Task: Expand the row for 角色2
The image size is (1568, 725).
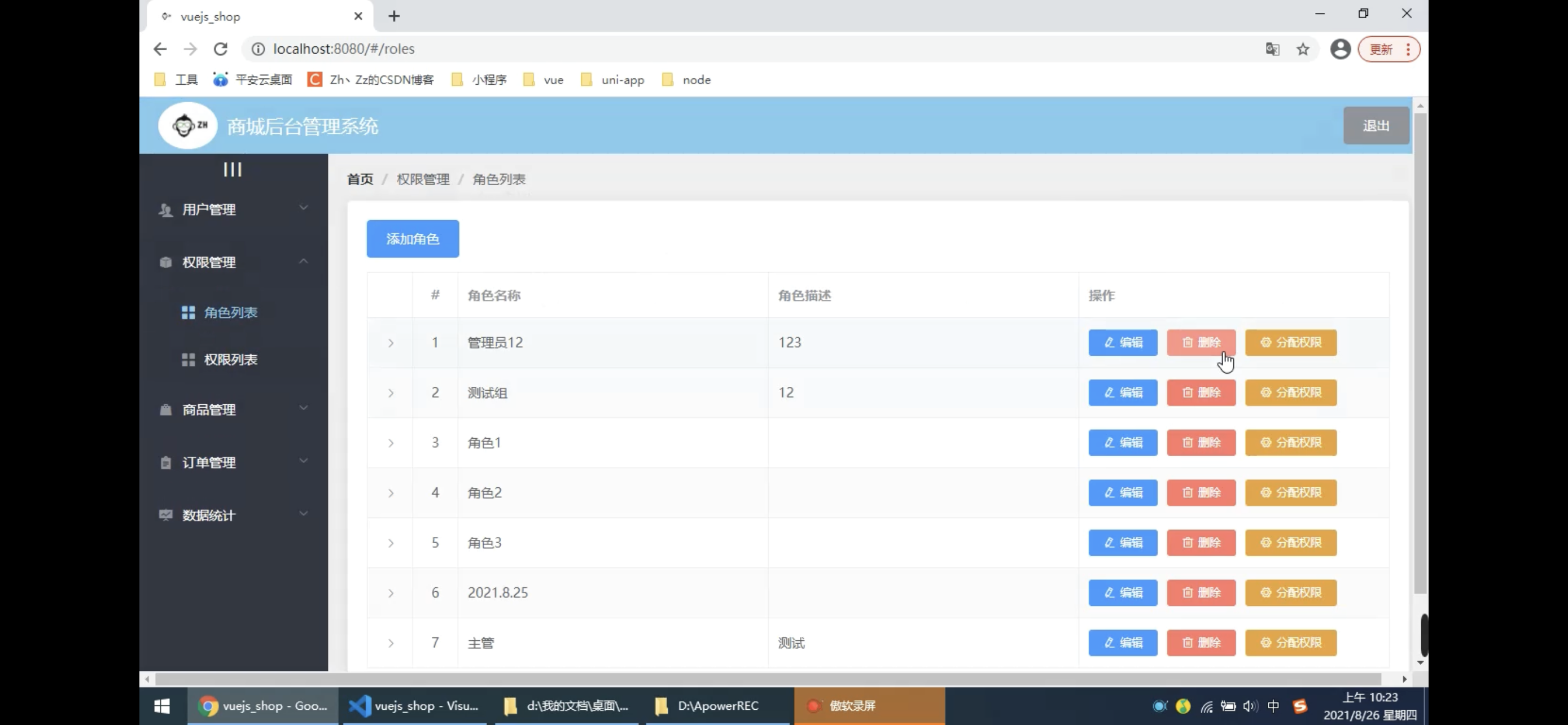Action: point(391,493)
